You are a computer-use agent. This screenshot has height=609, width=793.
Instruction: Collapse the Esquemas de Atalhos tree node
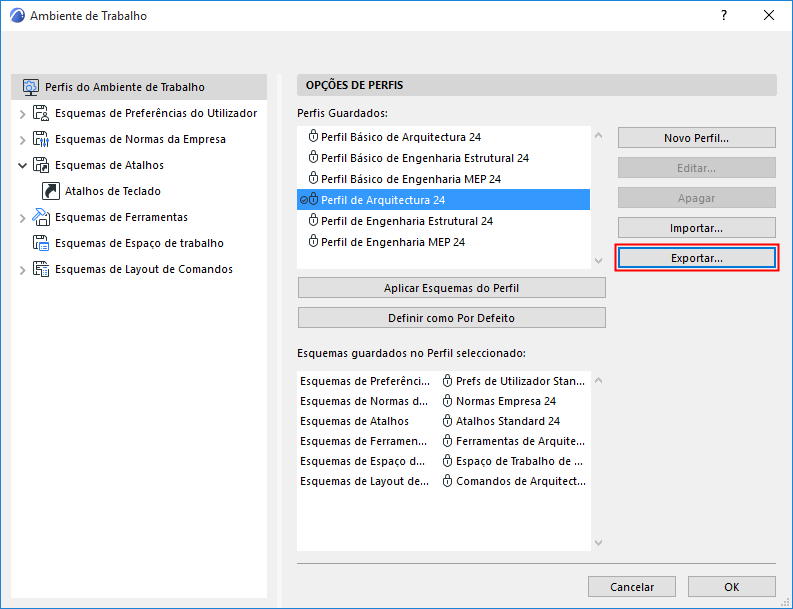[x=22, y=165]
